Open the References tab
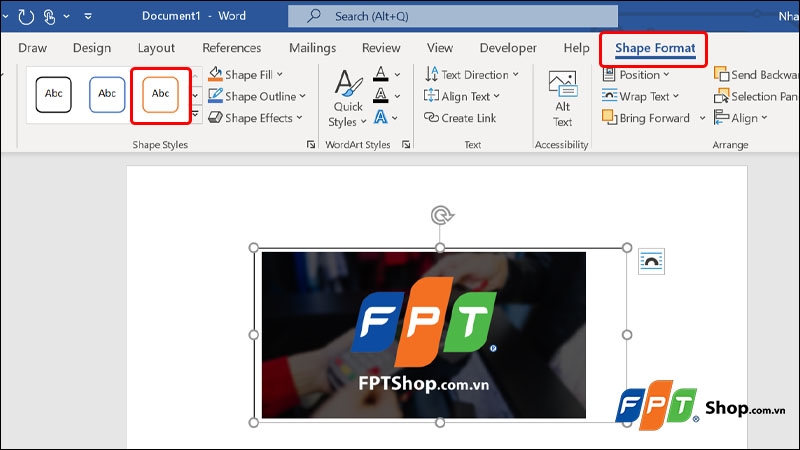Viewport: 800px width, 450px height. pos(232,48)
